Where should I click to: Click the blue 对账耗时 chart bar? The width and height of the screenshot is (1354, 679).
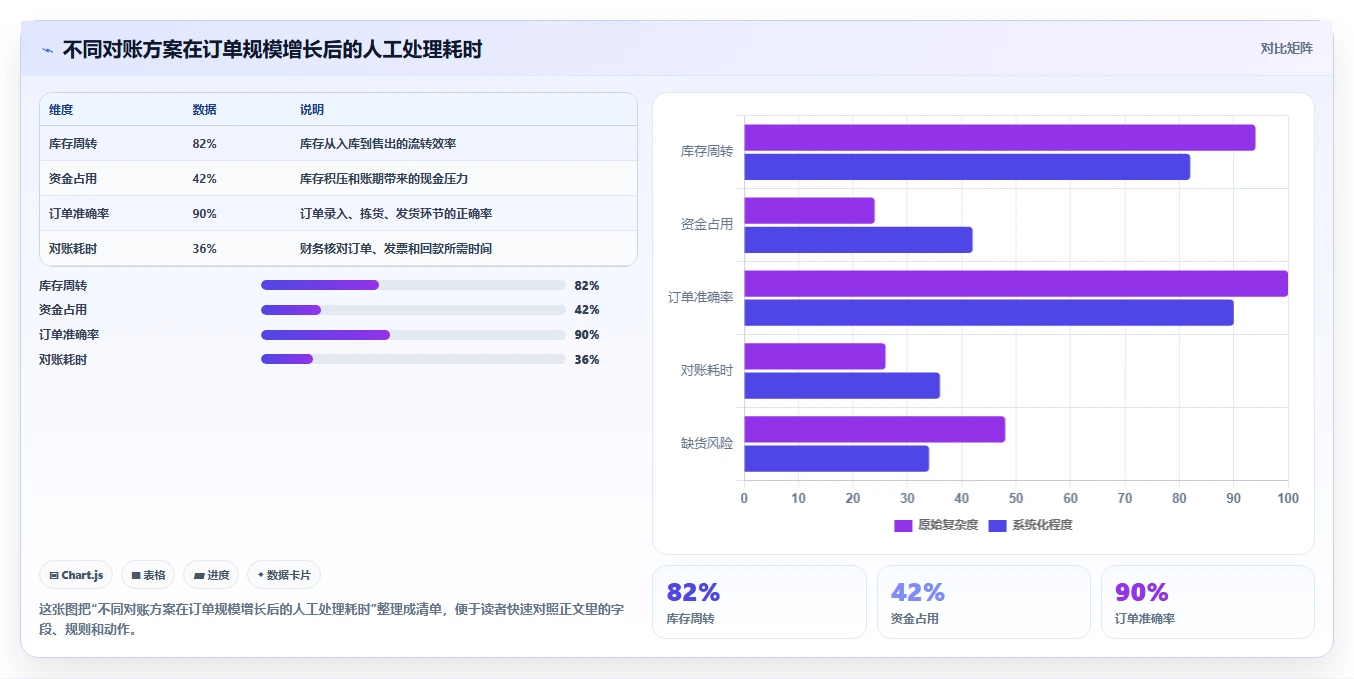pyautogui.click(x=842, y=386)
